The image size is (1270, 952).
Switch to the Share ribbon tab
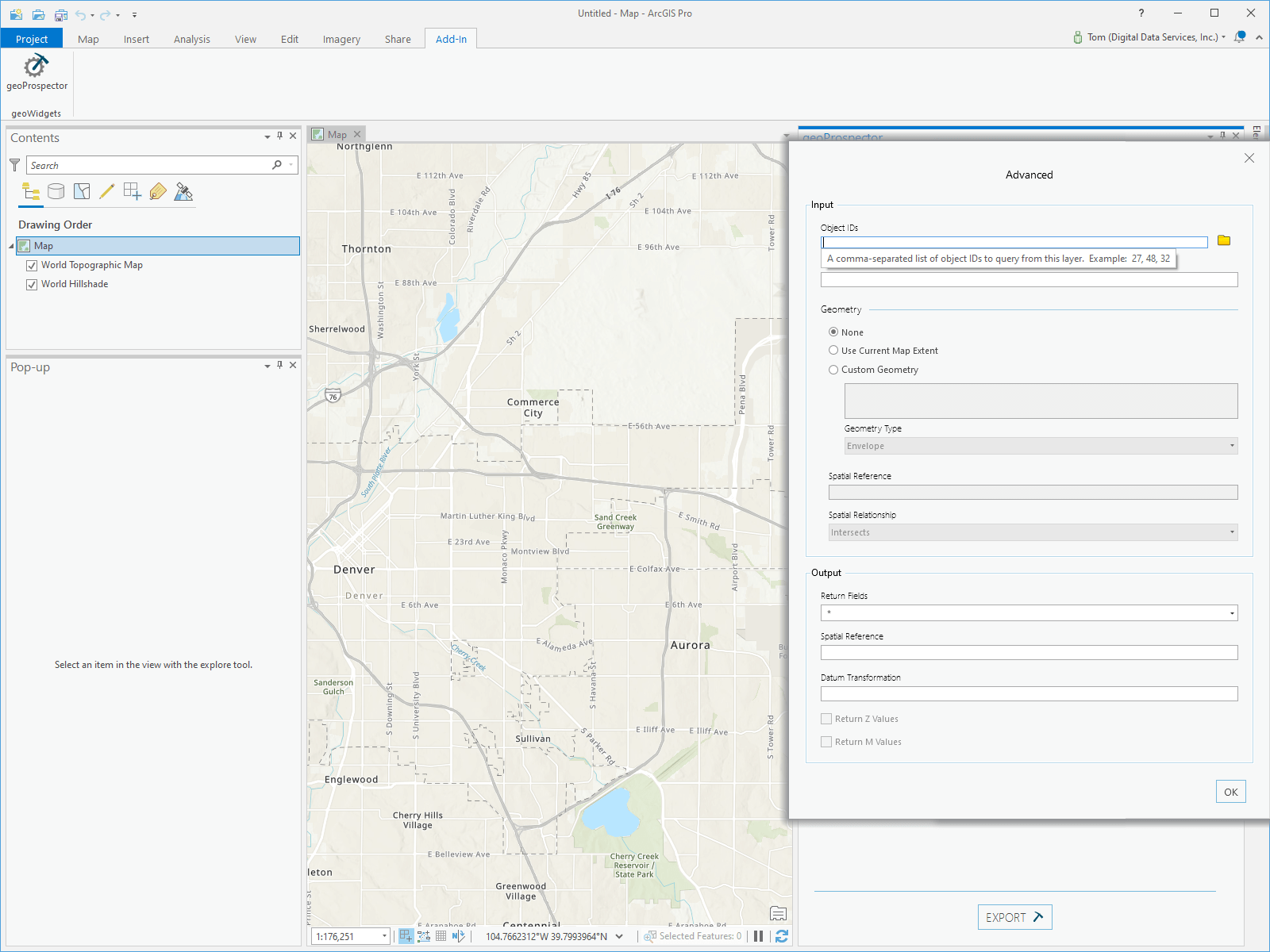click(398, 39)
